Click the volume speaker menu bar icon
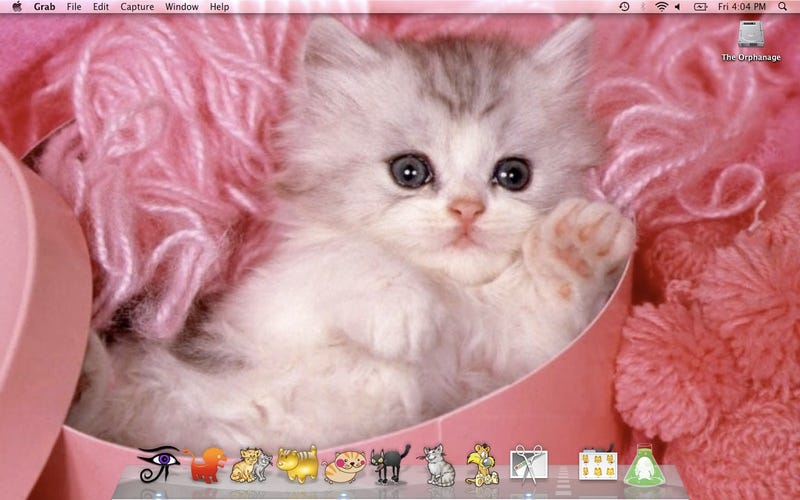 (x=678, y=7)
